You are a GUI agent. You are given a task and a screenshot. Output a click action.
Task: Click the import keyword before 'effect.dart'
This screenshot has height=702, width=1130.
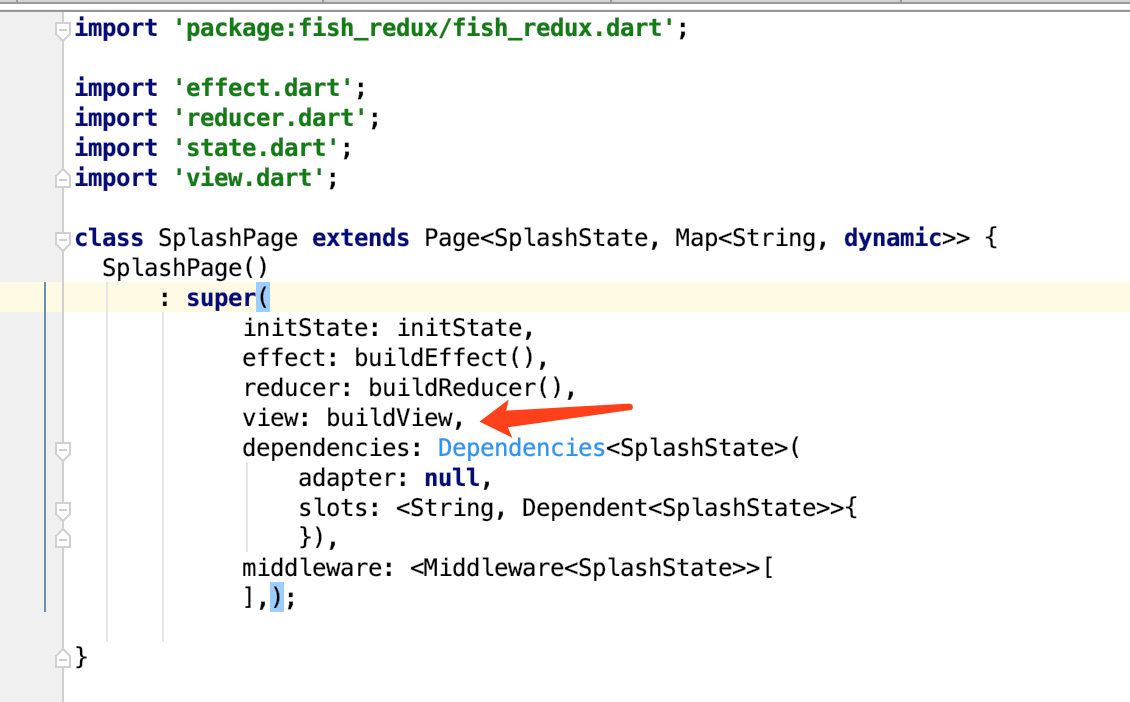[x=115, y=88]
